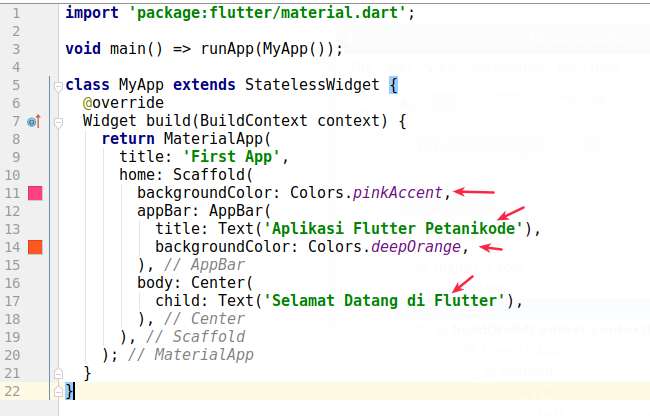
Task: Collapse the MyApp class fold marker
Action: [58, 86]
